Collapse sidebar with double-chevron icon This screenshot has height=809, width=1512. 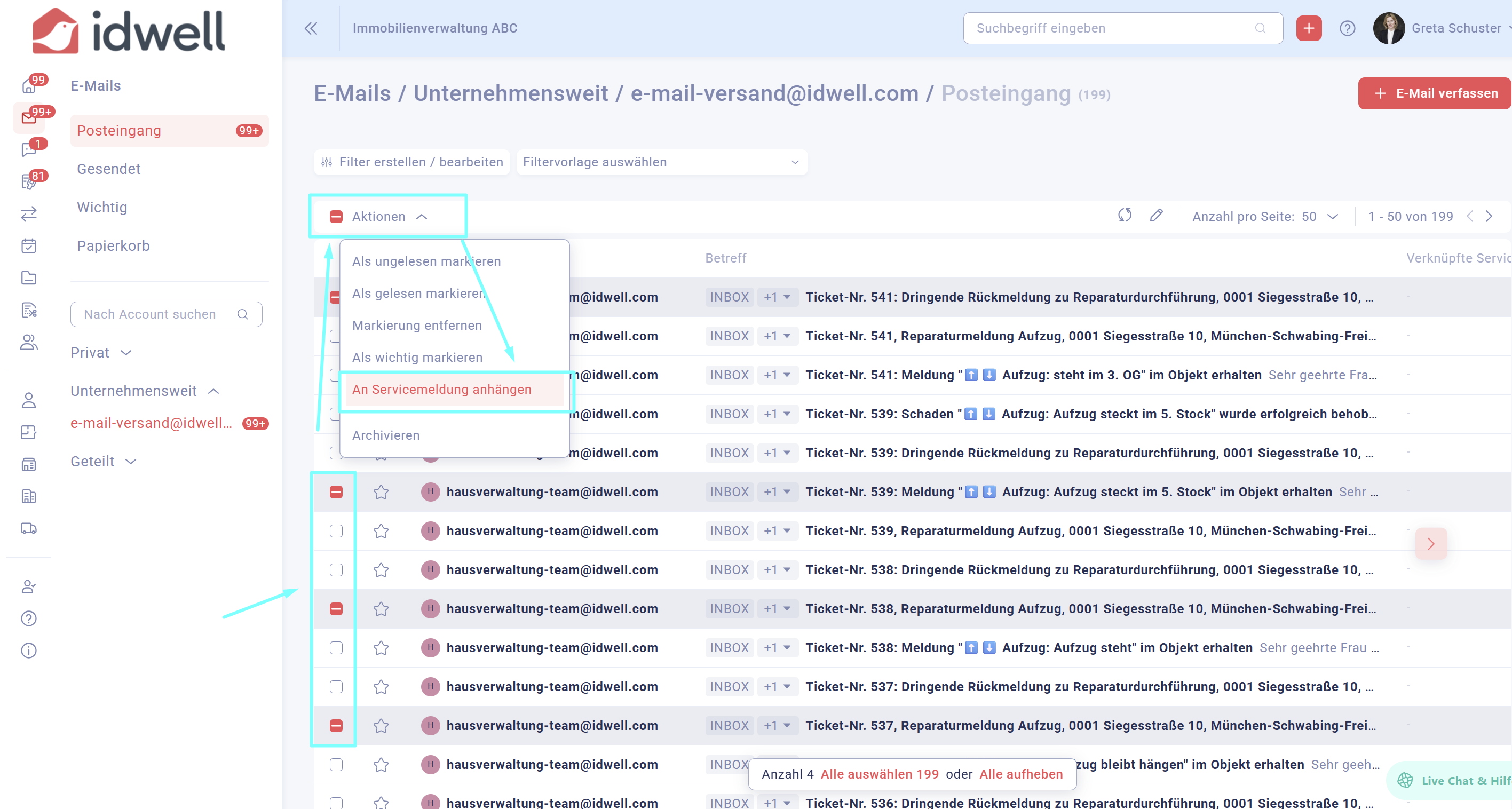point(311,28)
